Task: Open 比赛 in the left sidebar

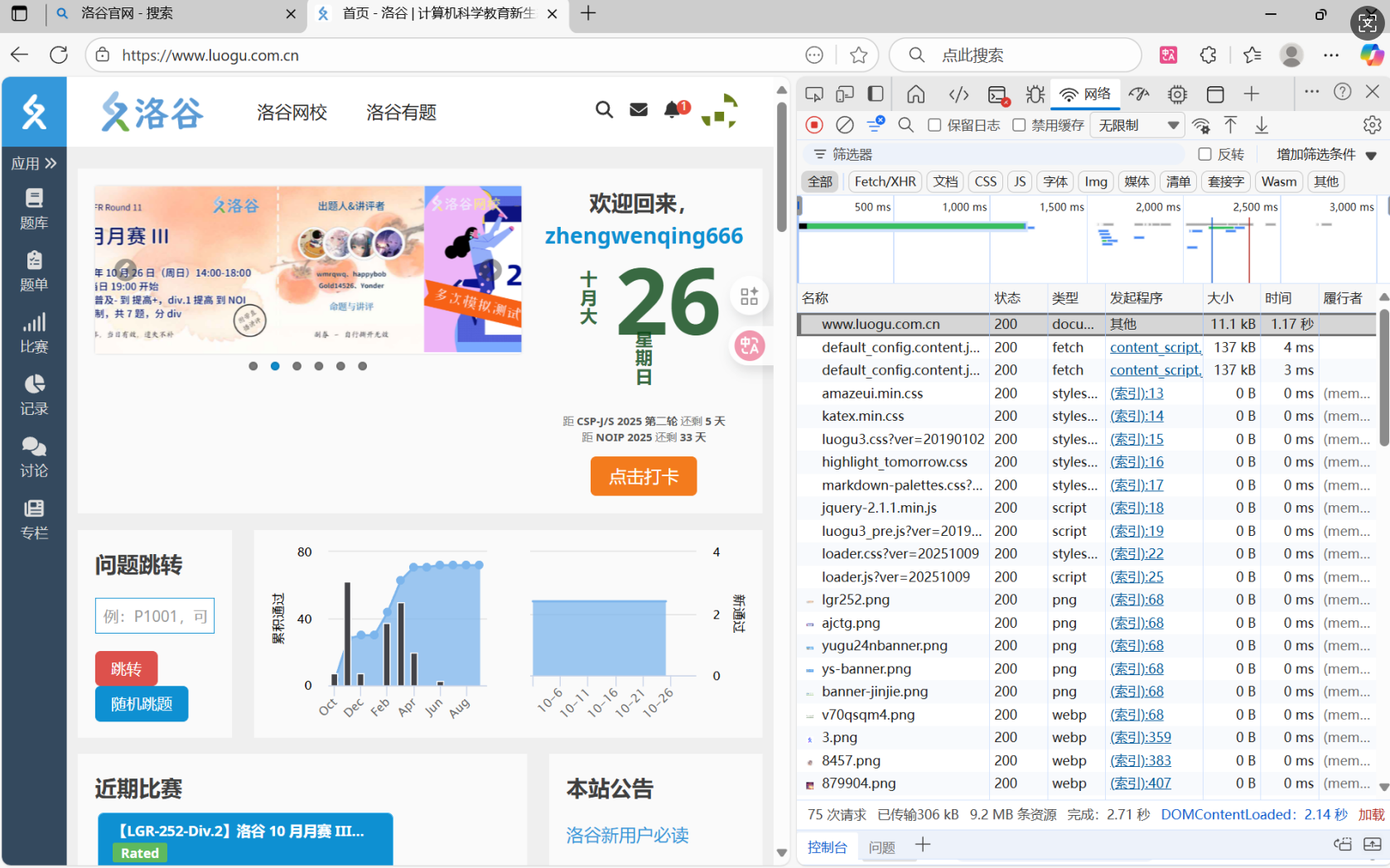Action: (x=34, y=333)
